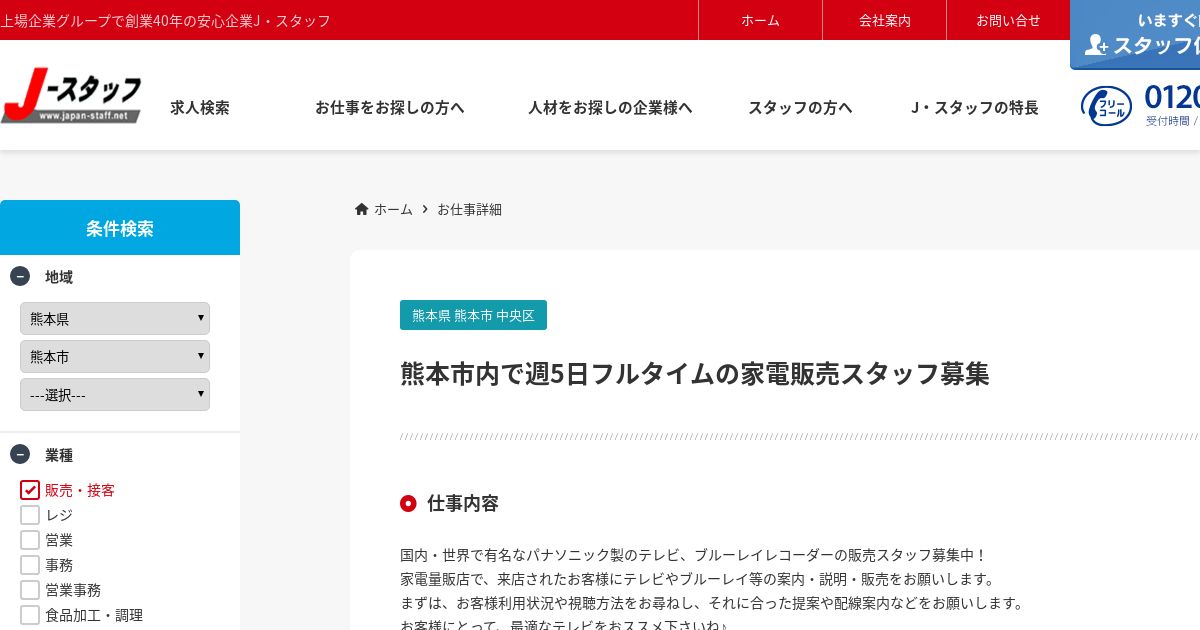Open ホーム in the top red bar
This screenshot has height=630, width=1200.
pos(760,20)
